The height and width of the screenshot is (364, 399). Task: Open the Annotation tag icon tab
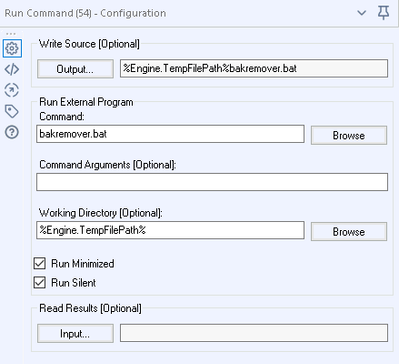[x=12, y=111]
